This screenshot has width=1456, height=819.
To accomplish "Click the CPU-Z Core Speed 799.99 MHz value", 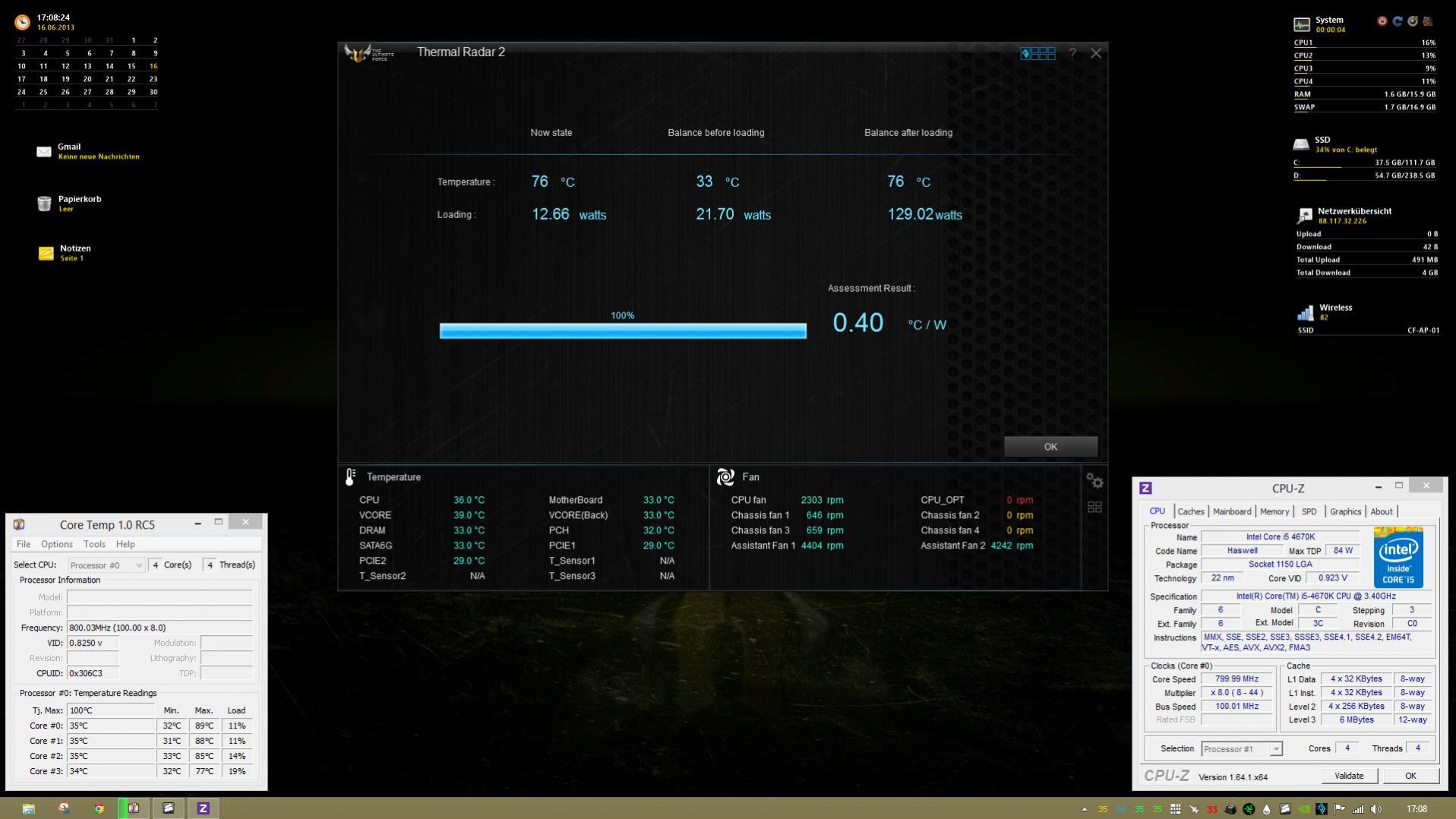I will (1236, 679).
